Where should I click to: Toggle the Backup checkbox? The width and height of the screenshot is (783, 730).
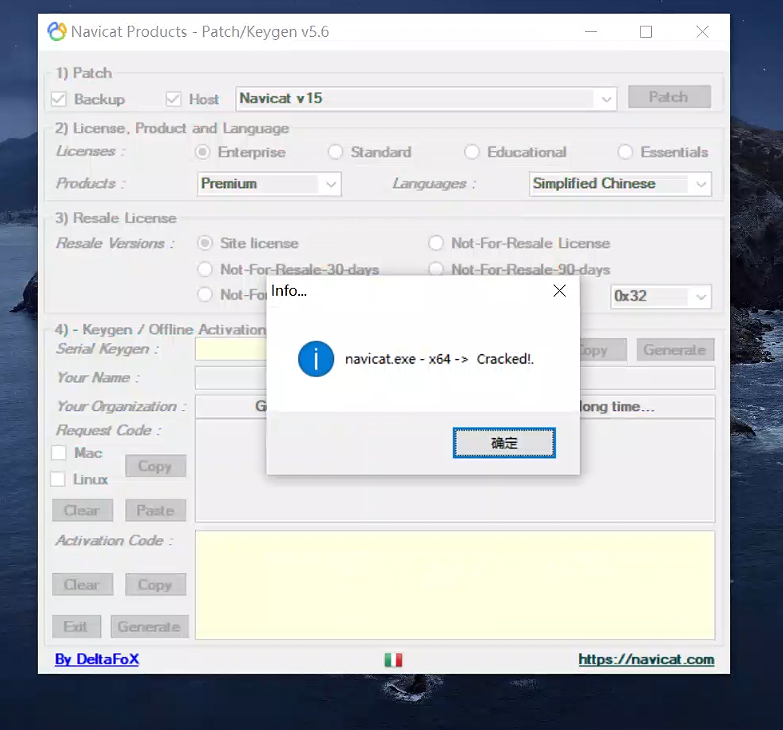point(59,99)
